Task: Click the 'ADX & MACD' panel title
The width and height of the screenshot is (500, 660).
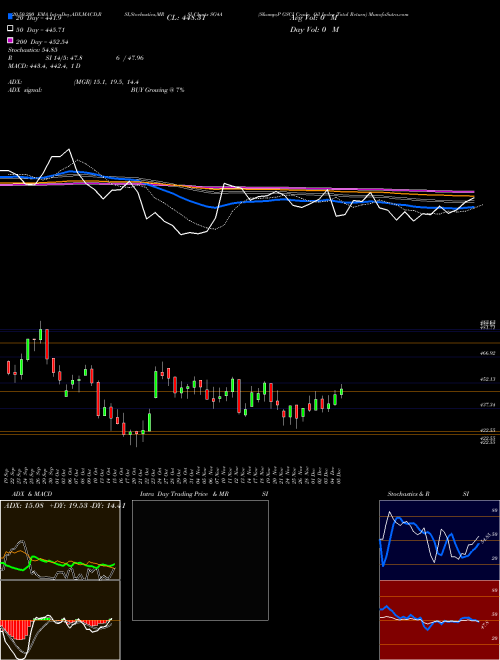Action: (32, 494)
